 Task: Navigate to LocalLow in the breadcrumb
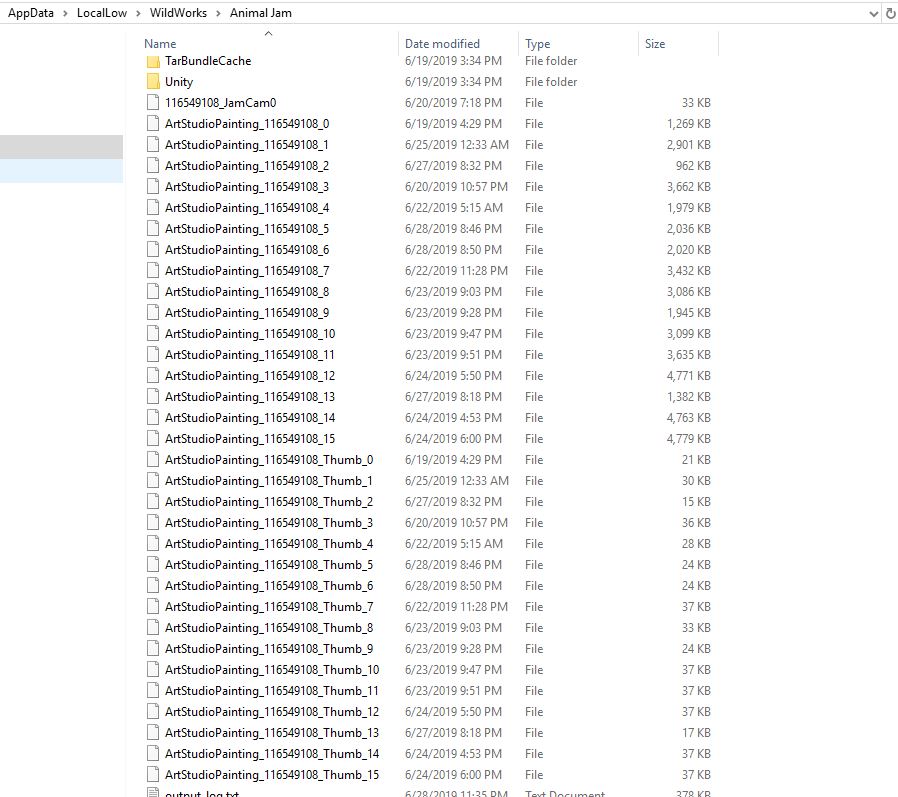pyautogui.click(x=101, y=13)
